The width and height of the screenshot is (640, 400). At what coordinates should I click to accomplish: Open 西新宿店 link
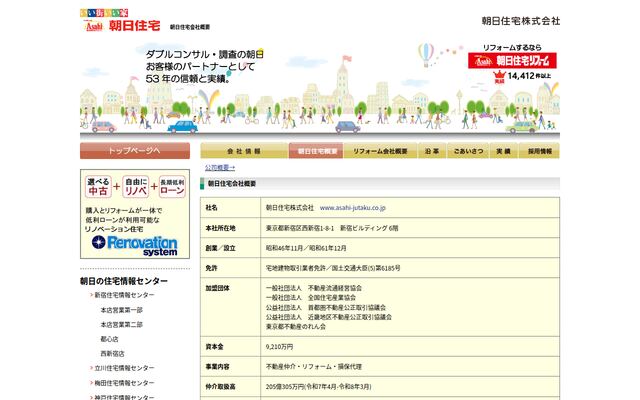pyautogui.click(x=112, y=353)
